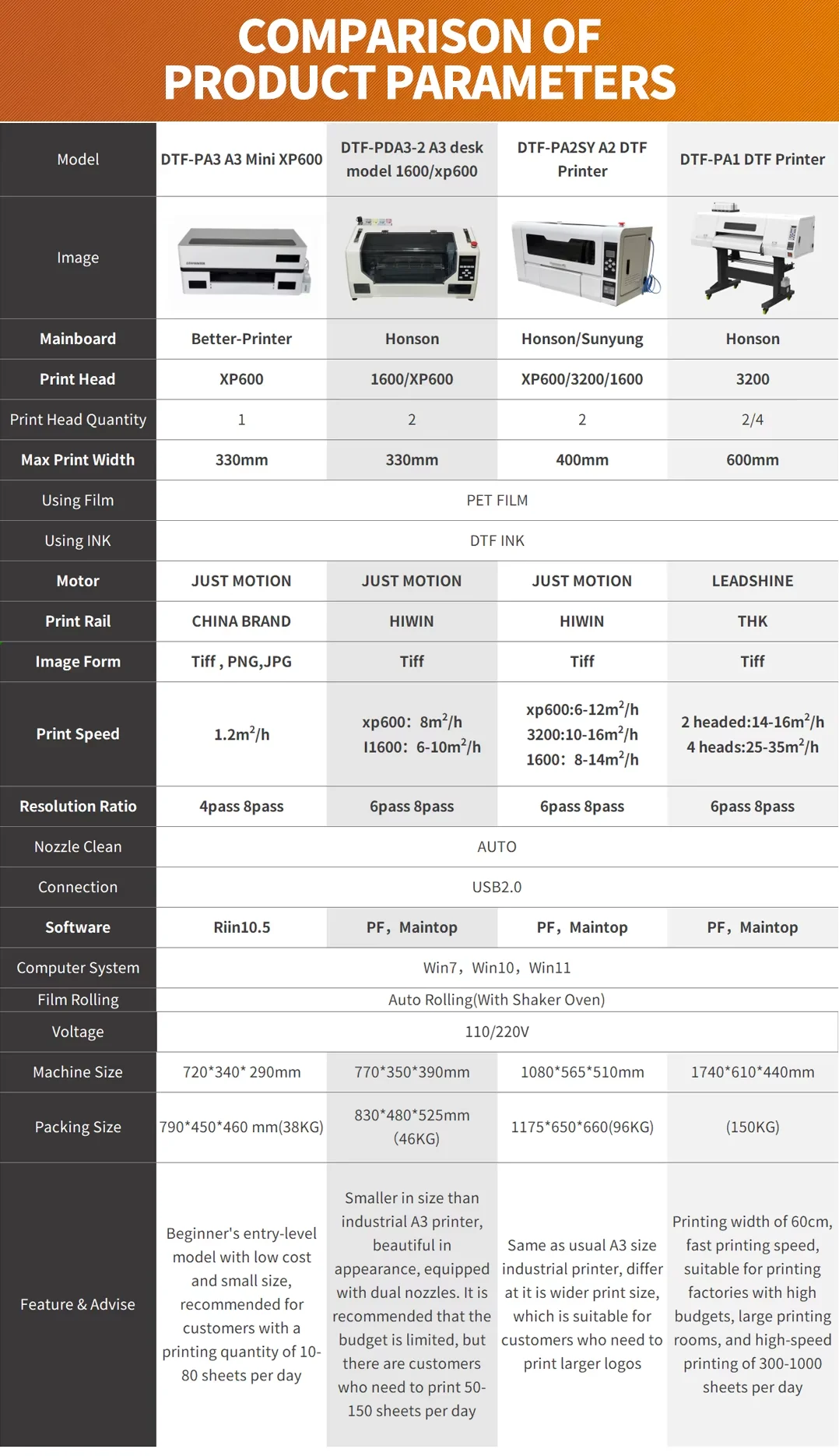Select the DTF-PA3 A3 Mini XP600 heading
This screenshot has width=839, height=1456.
point(241,160)
